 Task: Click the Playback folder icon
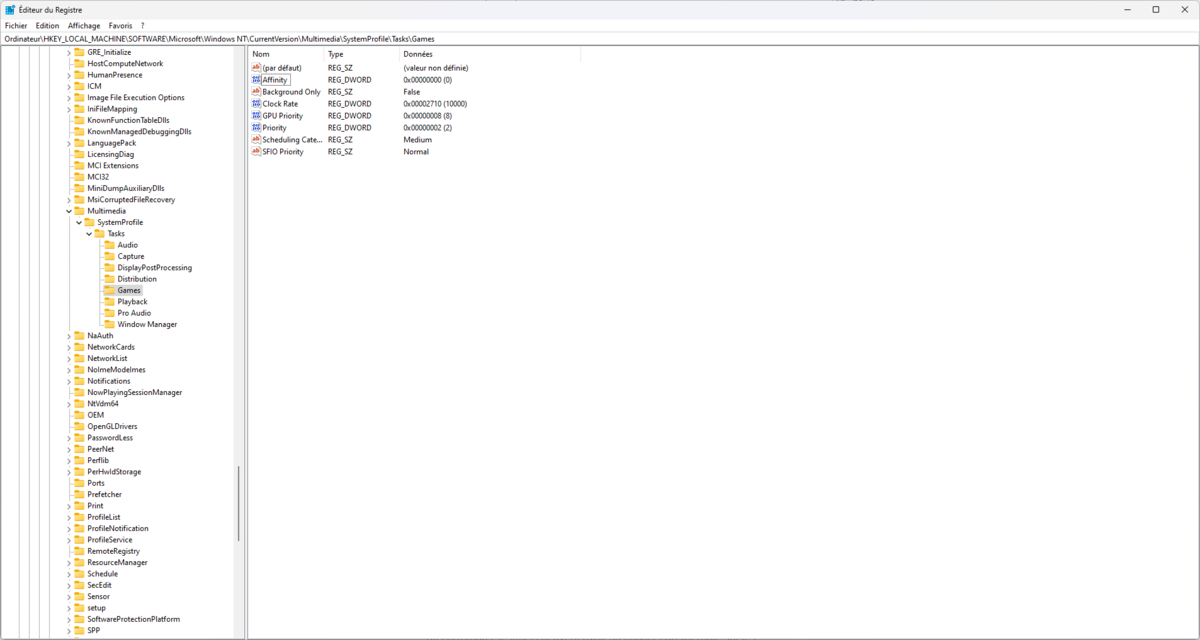pos(109,302)
